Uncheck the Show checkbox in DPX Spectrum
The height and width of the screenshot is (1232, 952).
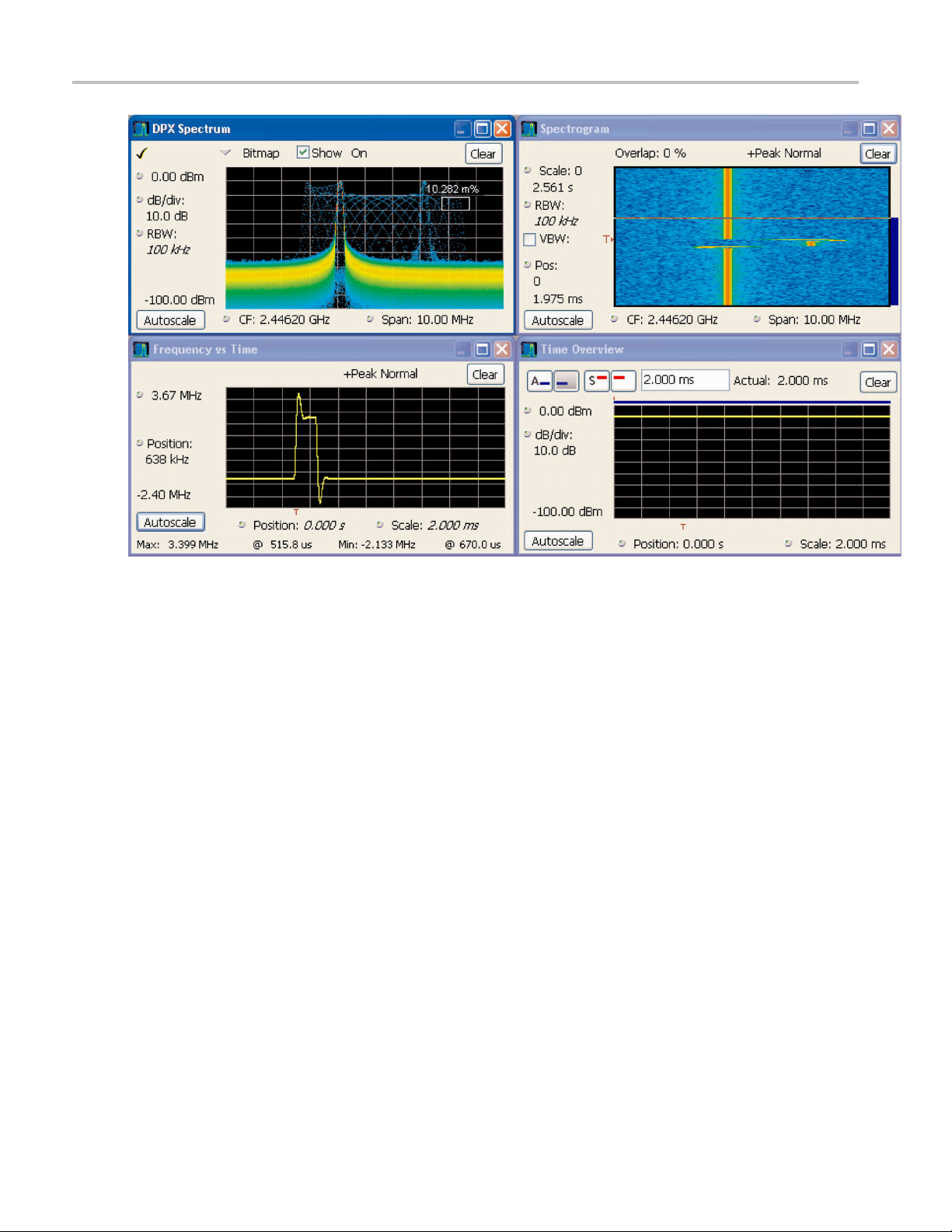(x=303, y=152)
